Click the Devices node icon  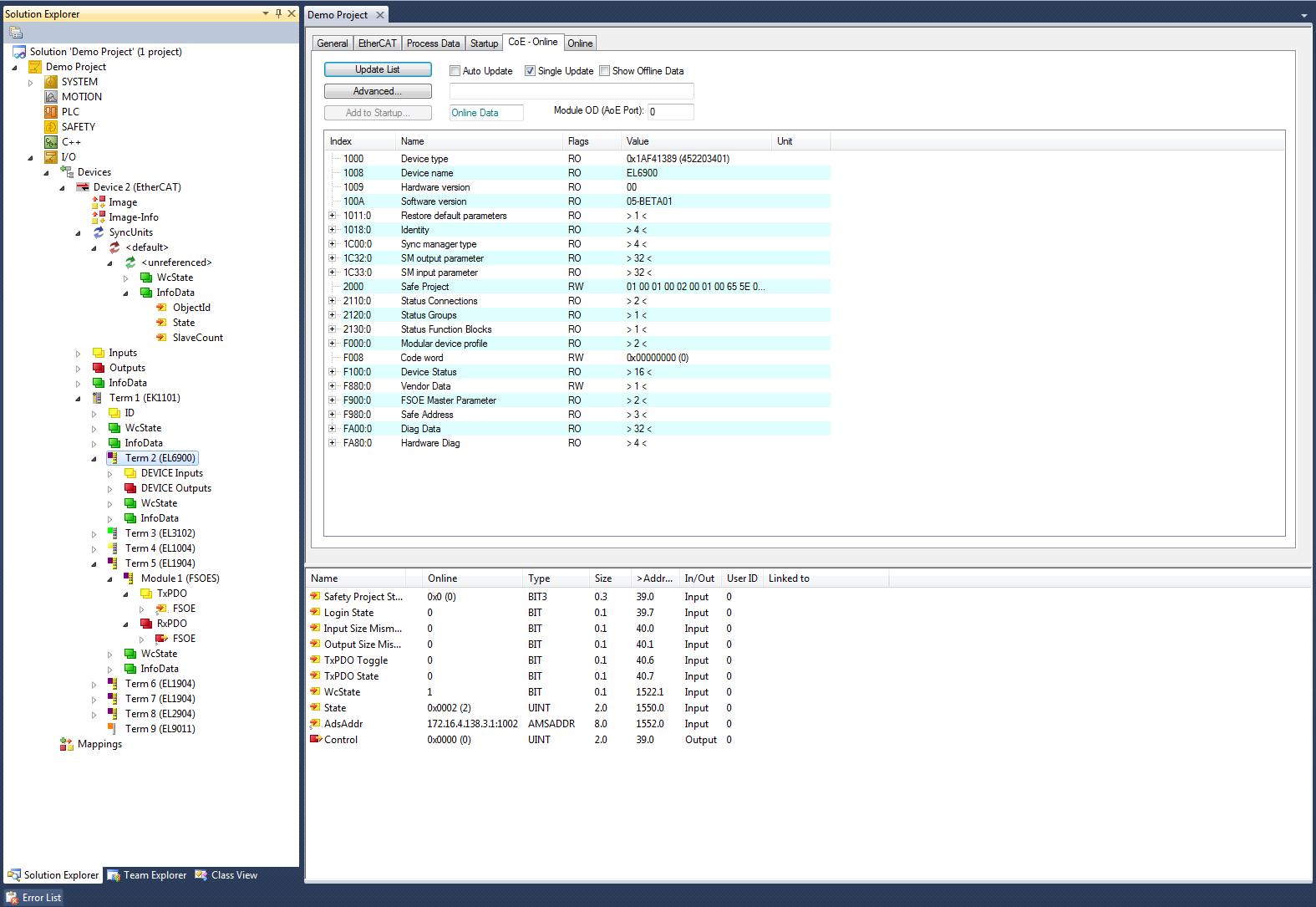tap(67, 172)
